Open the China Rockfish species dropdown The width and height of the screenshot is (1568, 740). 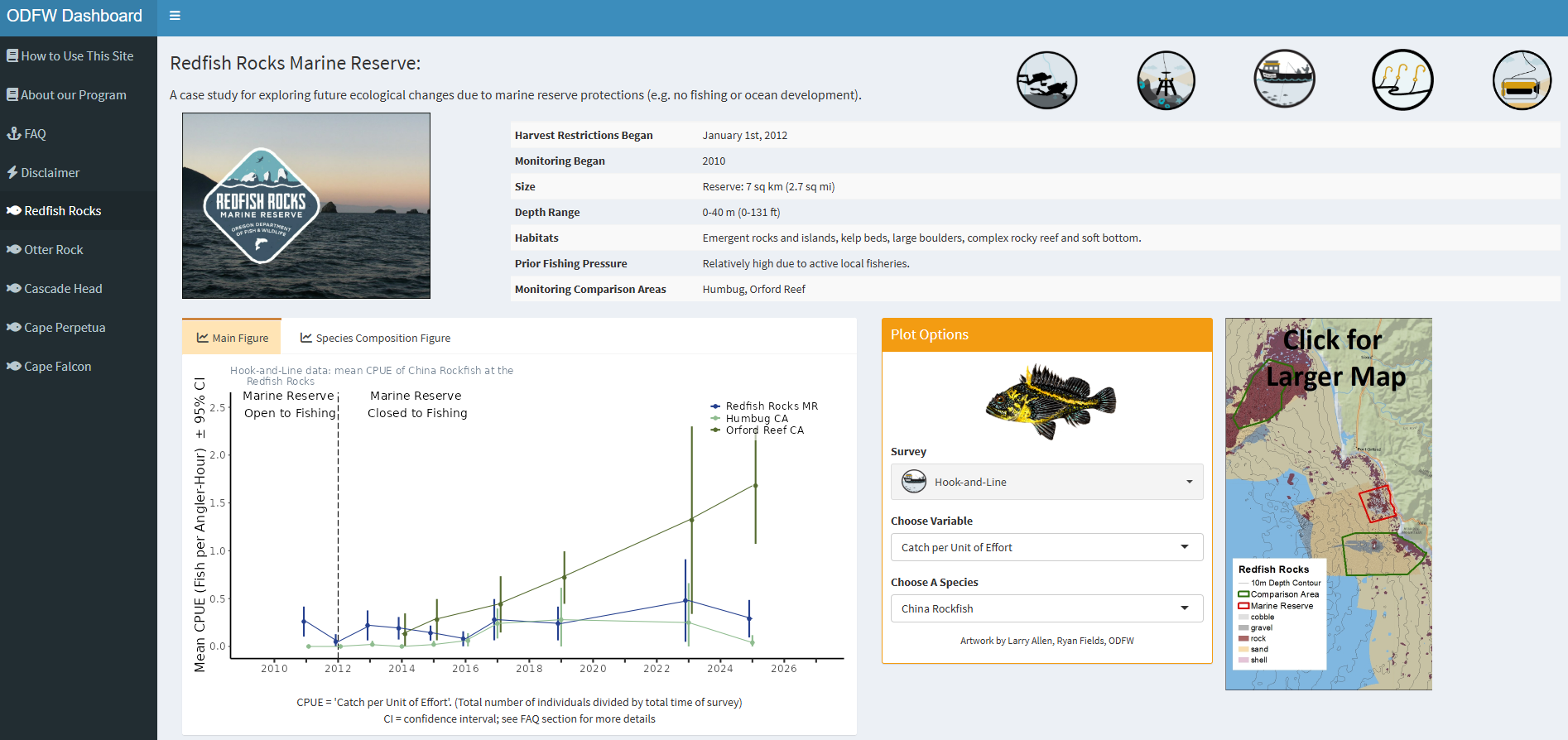tap(1046, 608)
